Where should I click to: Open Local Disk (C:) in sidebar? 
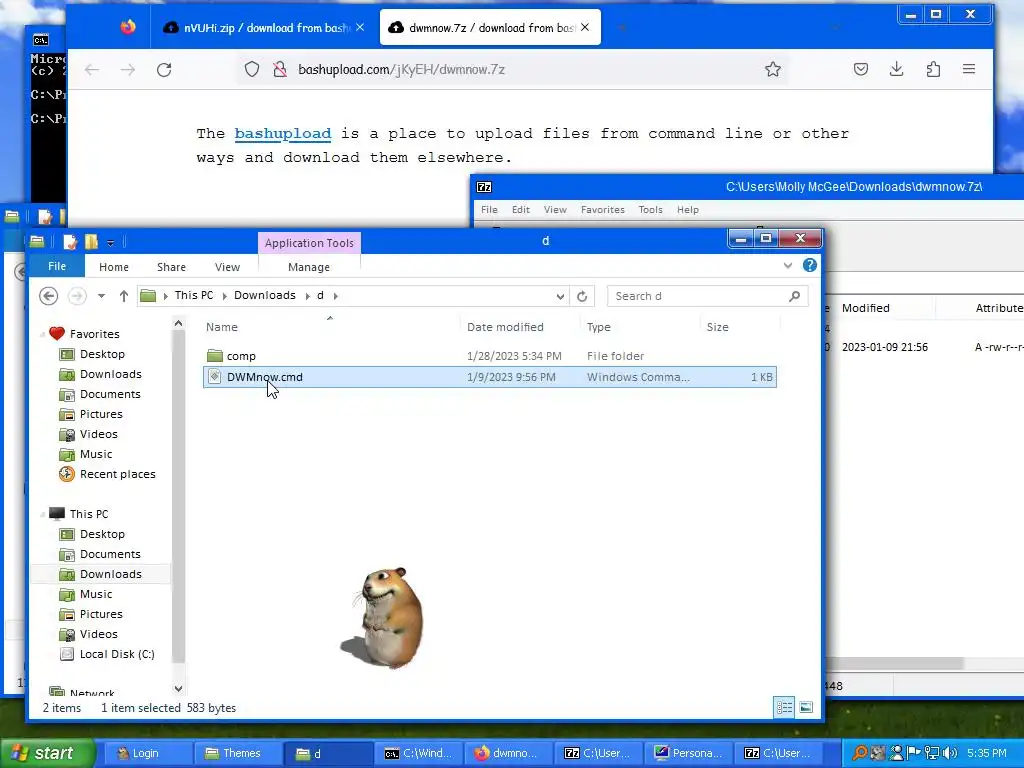click(117, 654)
